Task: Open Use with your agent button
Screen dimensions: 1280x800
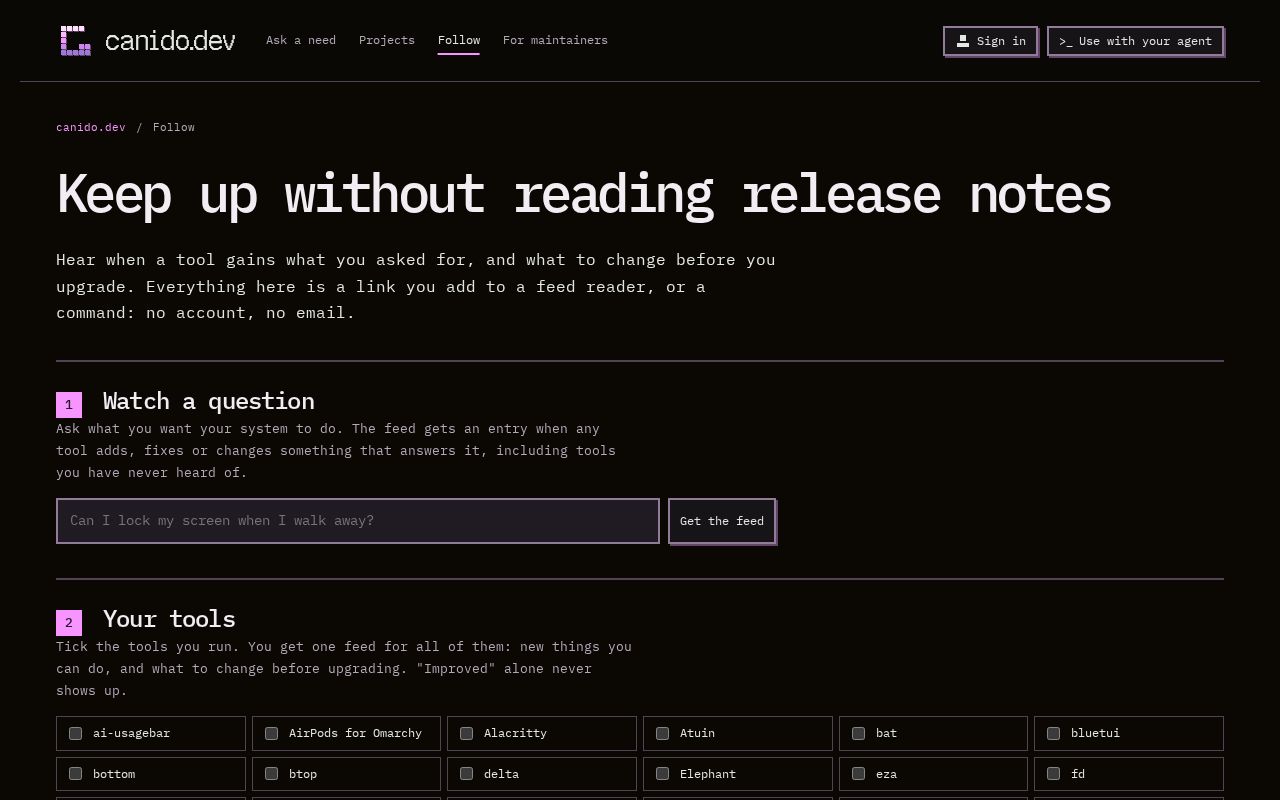Action: coord(1135,41)
